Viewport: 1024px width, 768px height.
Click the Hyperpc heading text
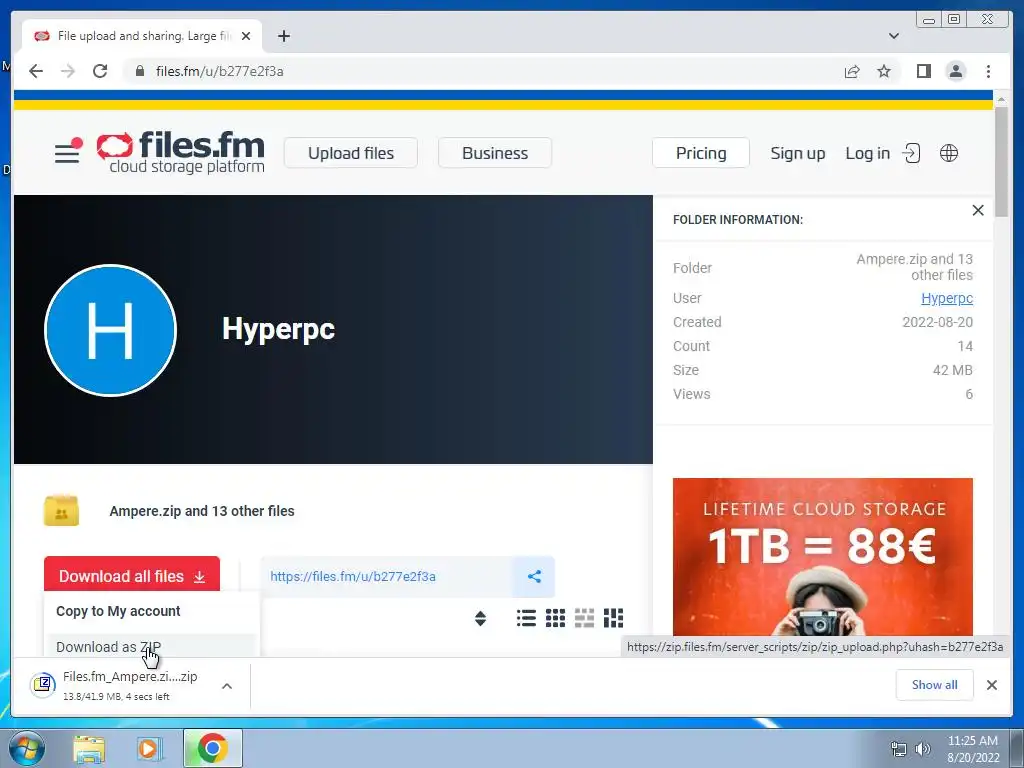278,328
